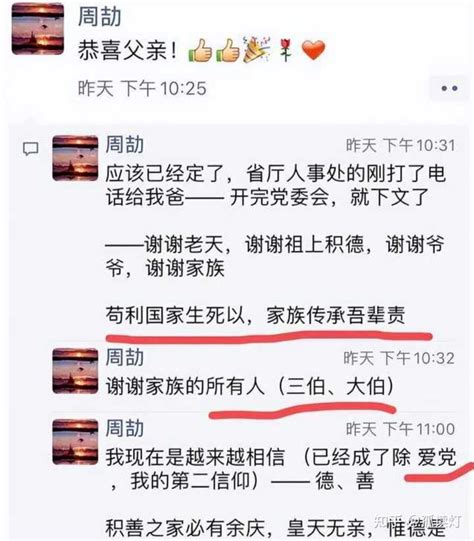
Task: Tap the comment speech bubble icon
Action: pyautogui.click(x=30, y=149)
